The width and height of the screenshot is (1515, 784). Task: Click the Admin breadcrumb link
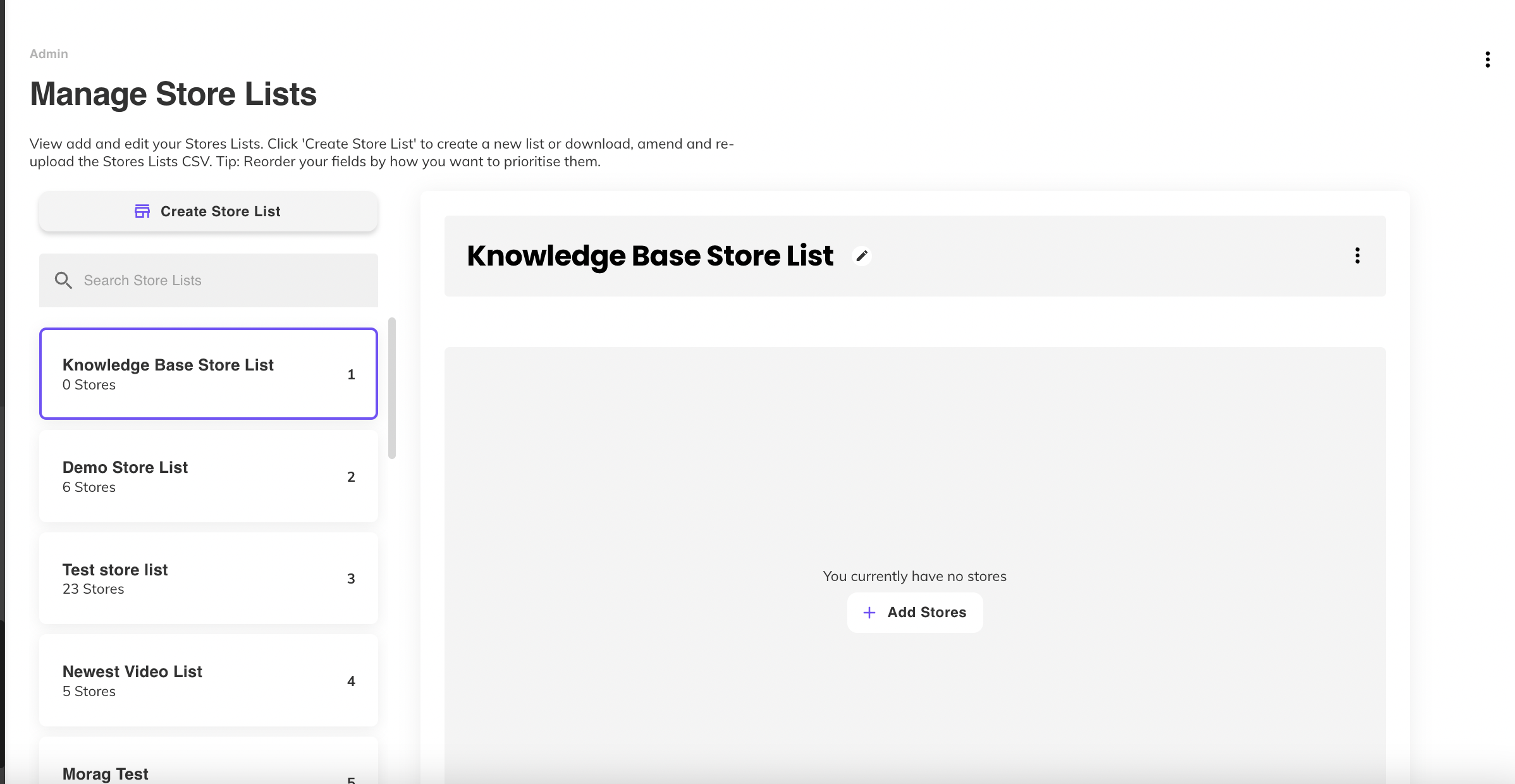coord(49,54)
